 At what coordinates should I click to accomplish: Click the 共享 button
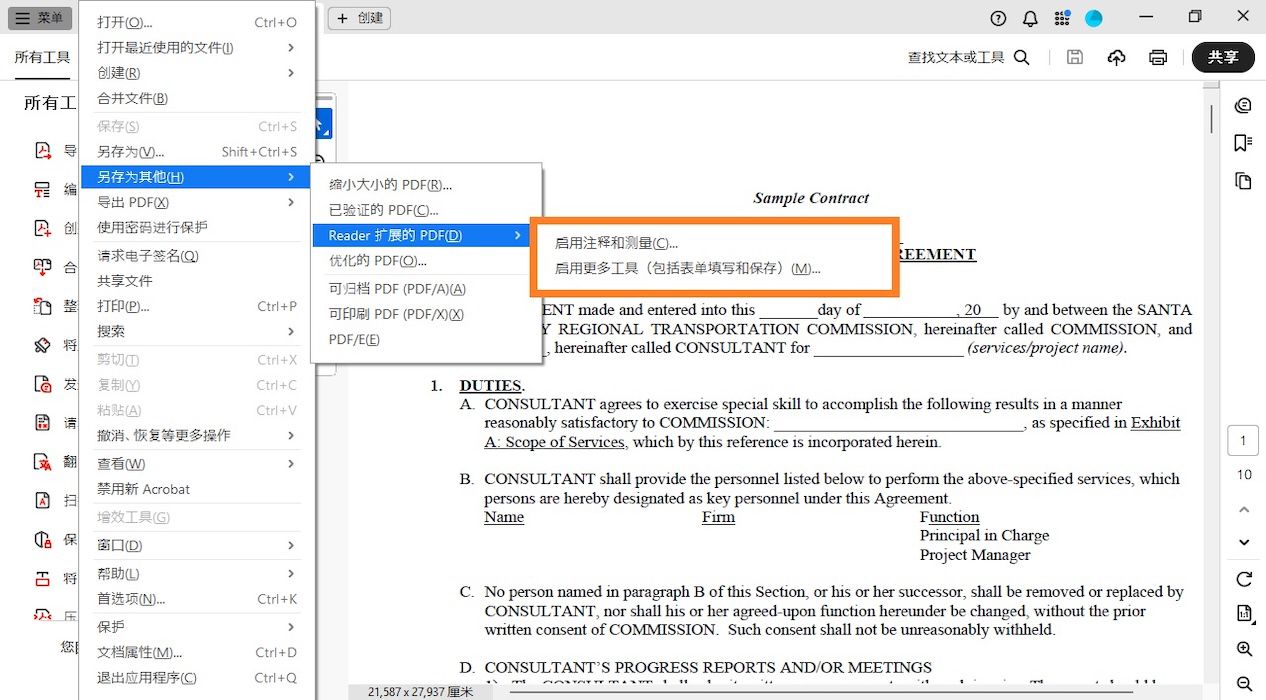pos(1222,57)
